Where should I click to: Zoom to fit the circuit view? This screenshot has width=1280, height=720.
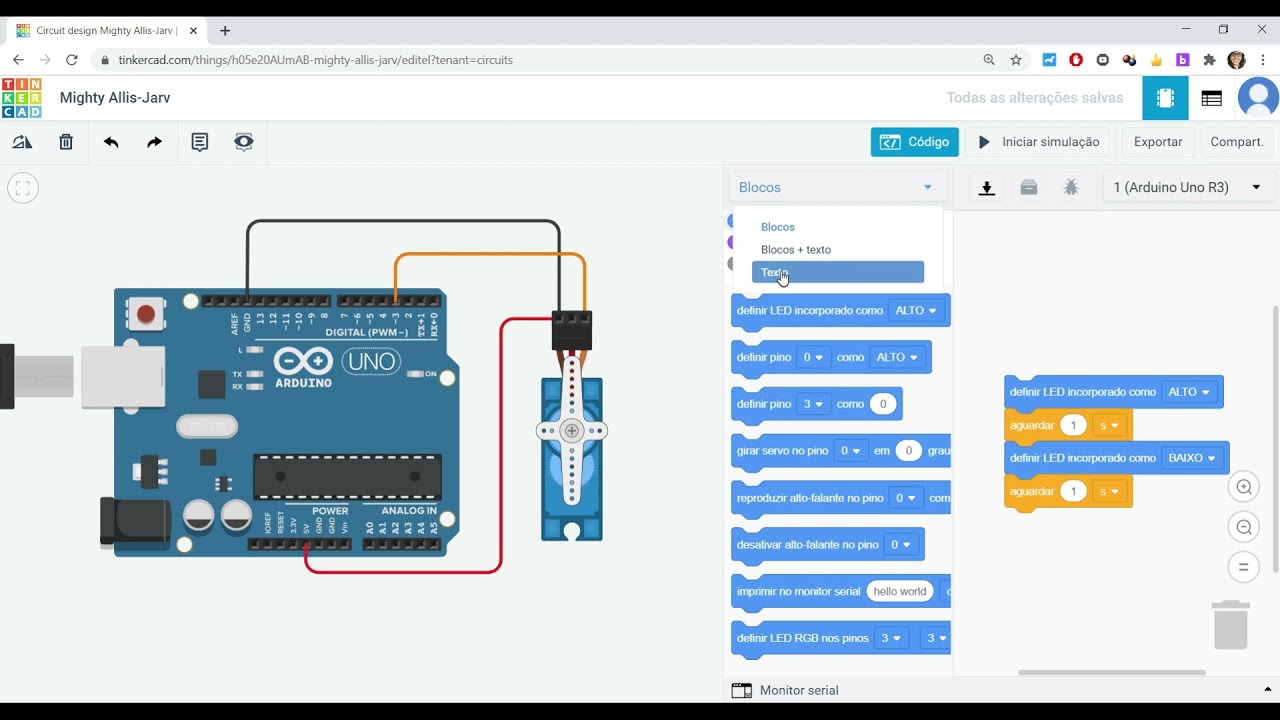(23, 187)
